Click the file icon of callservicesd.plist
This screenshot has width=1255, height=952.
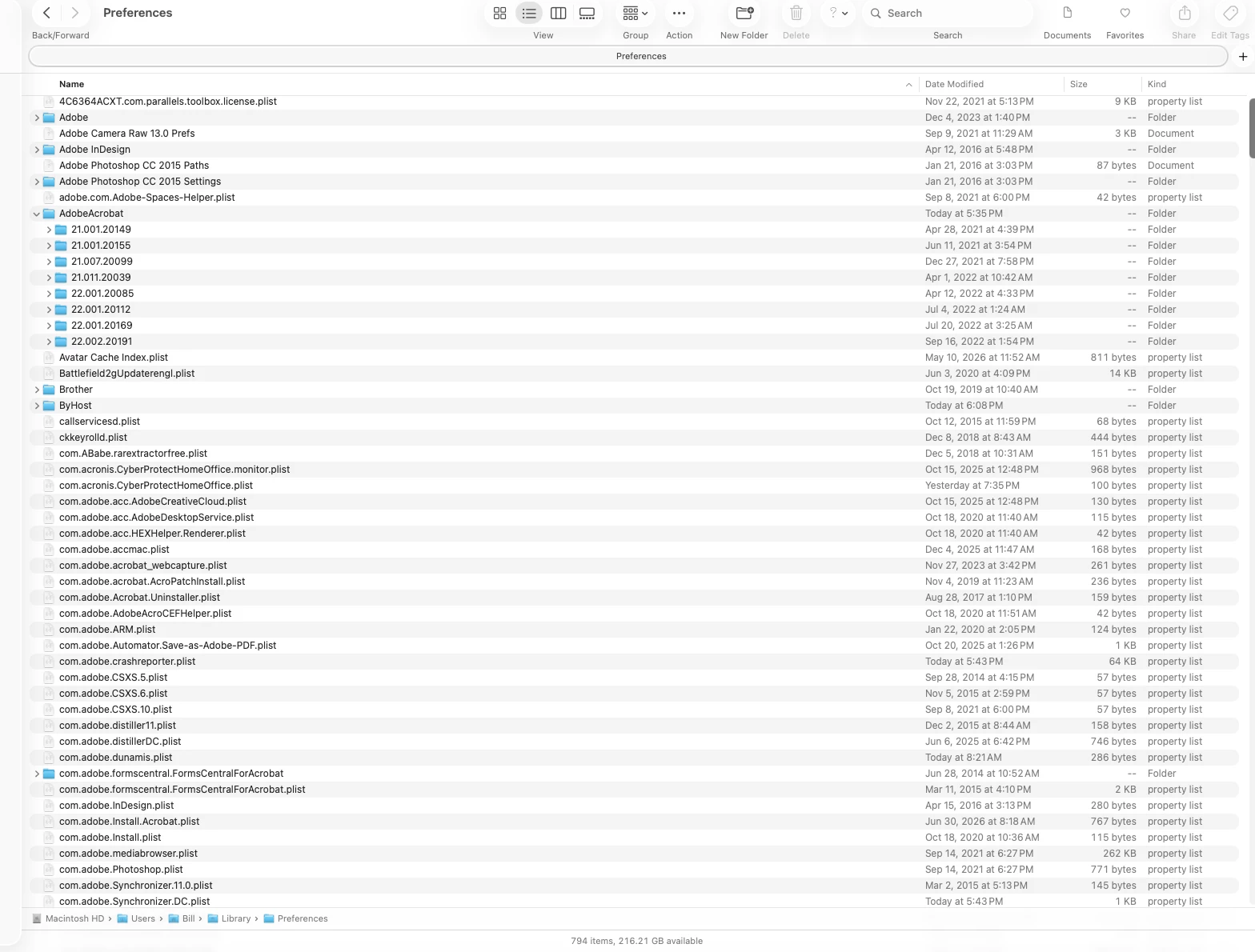(49, 422)
